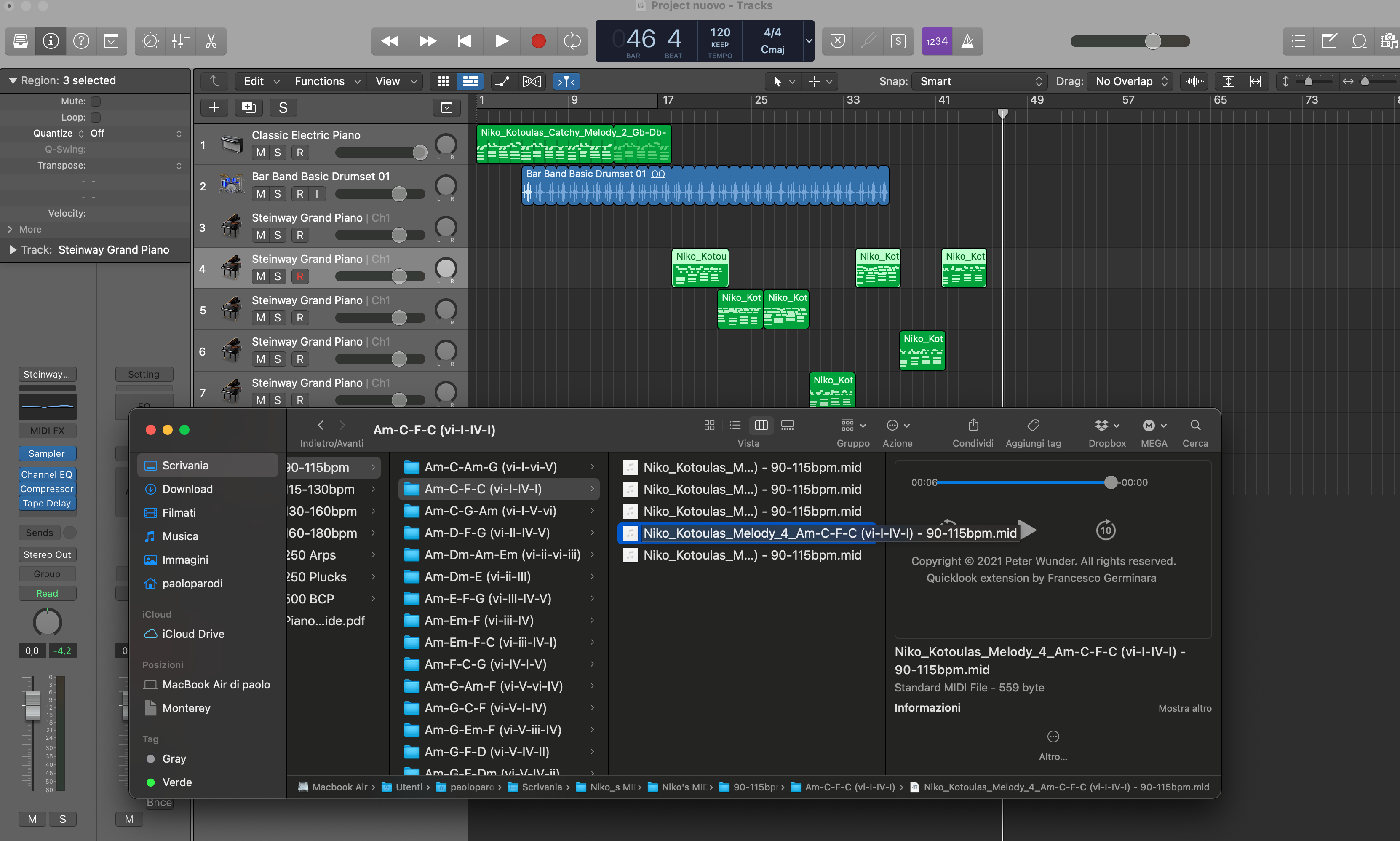This screenshot has height=841, width=1400.
Task: Click the duplicate track icon
Action: click(248, 108)
